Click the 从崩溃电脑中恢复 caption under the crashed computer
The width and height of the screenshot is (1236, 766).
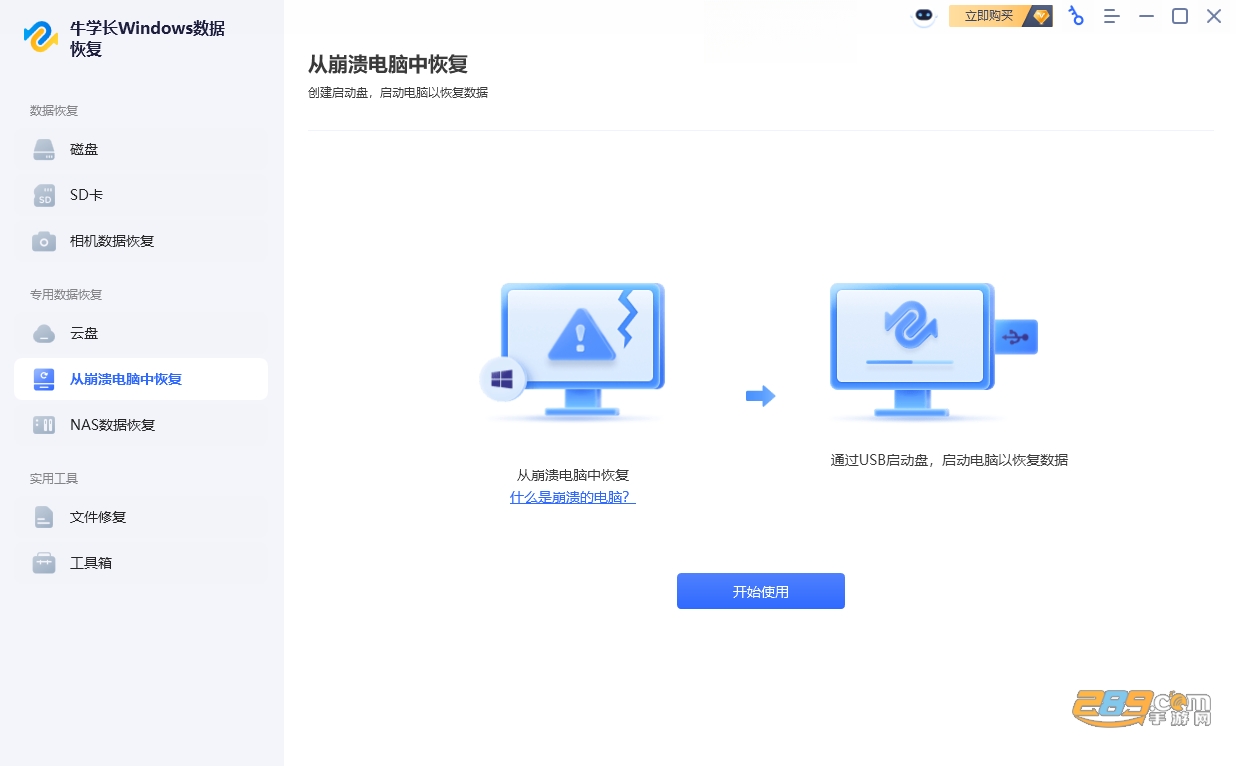(x=573, y=475)
